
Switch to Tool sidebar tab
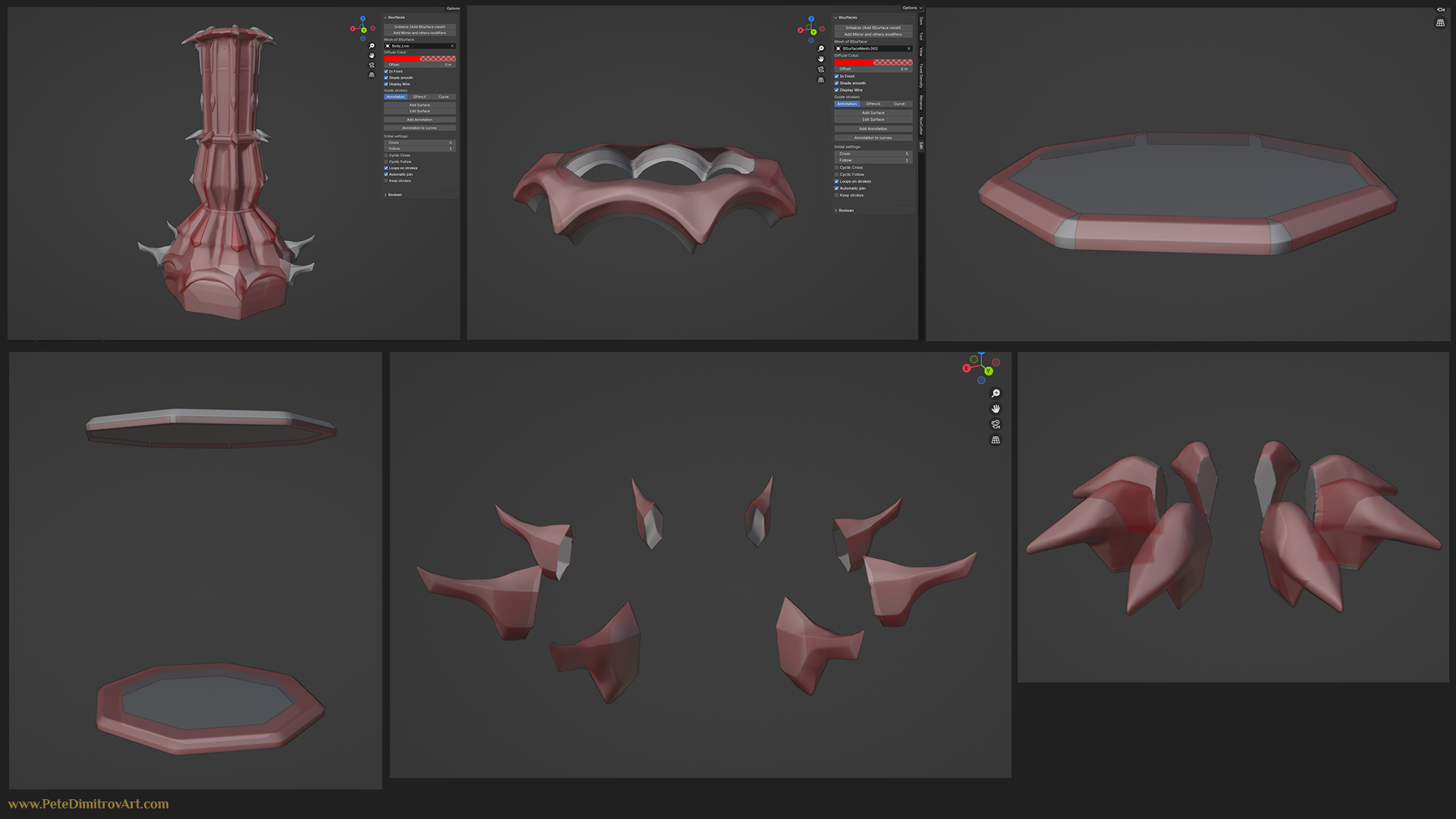pyautogui.click(x=921, y=36)
